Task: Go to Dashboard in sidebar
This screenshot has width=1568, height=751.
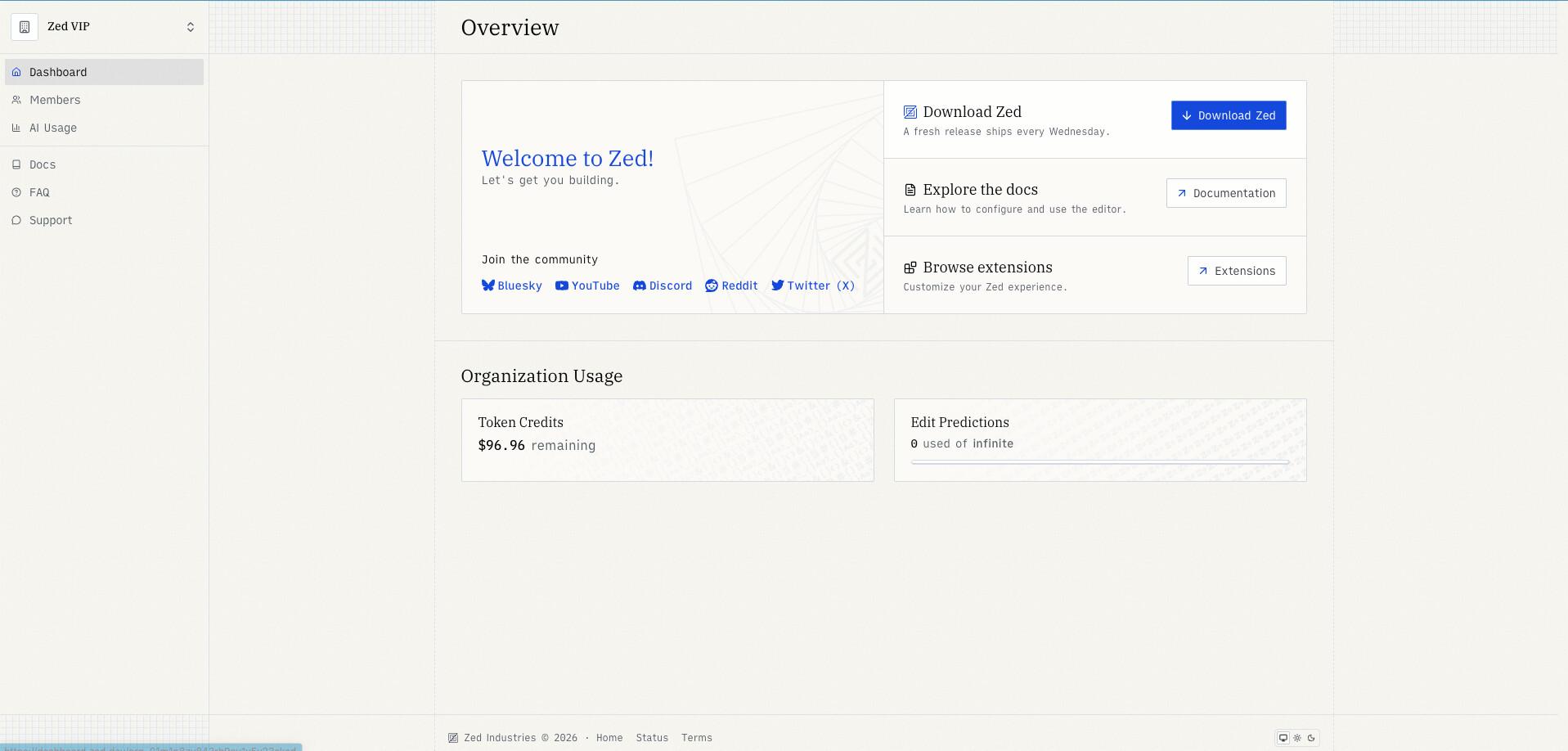Action: pyautogui.click(x=104, y=72)
